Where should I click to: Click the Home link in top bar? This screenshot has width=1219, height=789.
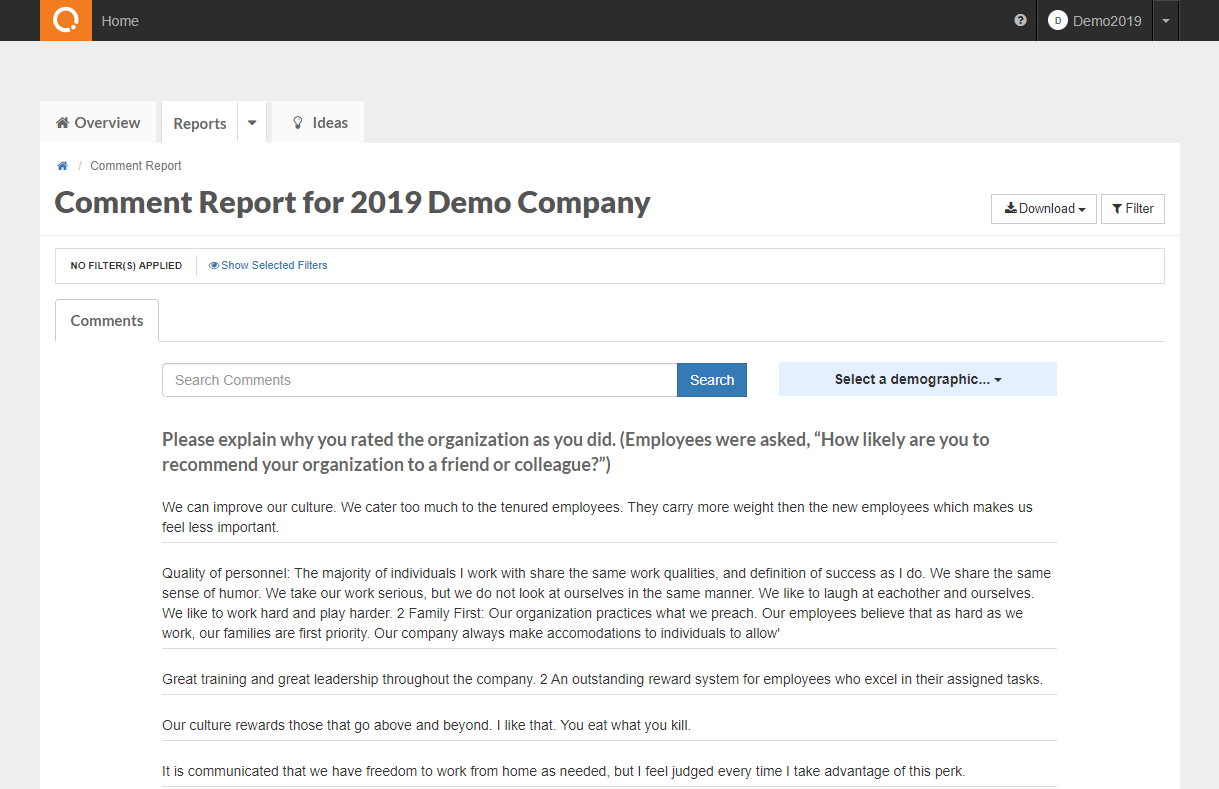(120, 21)
